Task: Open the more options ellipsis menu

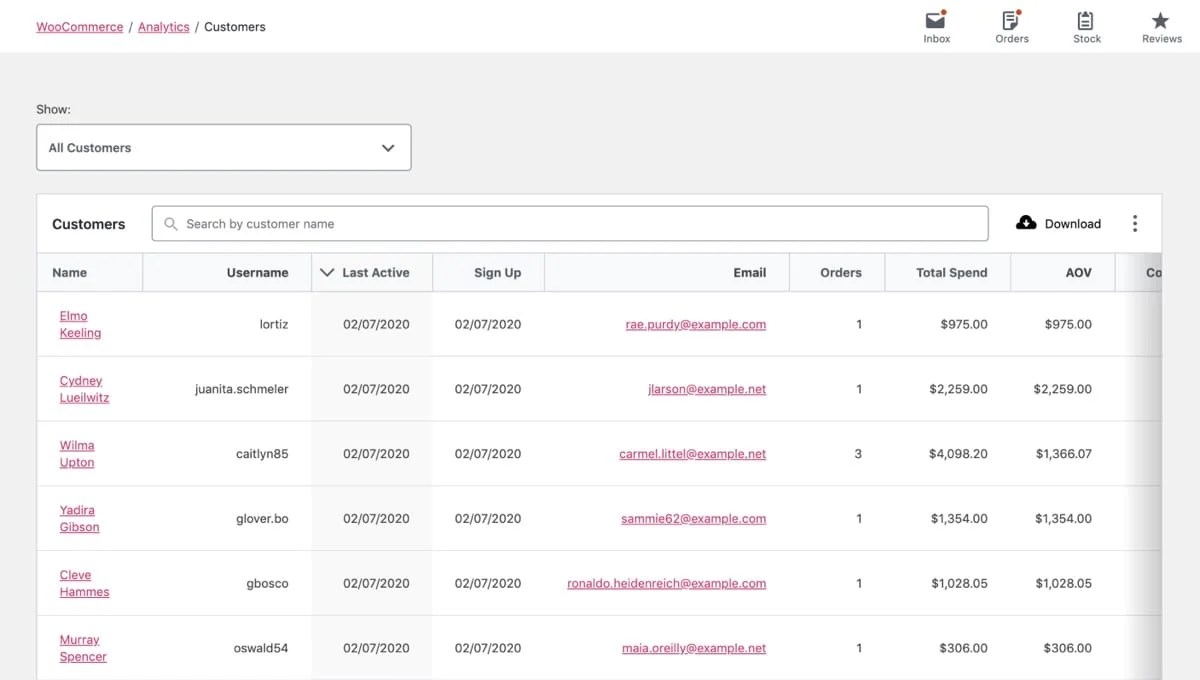Action: pos(1135,223)
